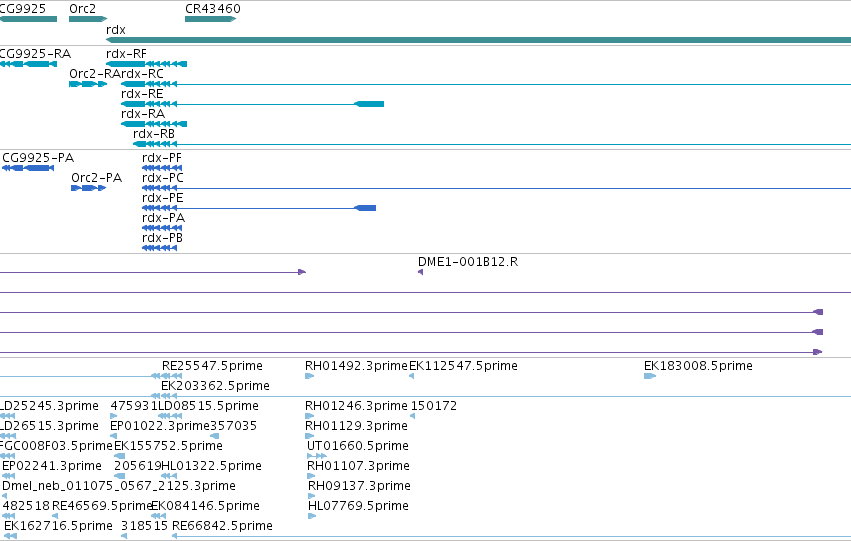Select the rdx-PF protein feature
The height and width of the screenshot is (541, 851).
[x=162, y=168]
